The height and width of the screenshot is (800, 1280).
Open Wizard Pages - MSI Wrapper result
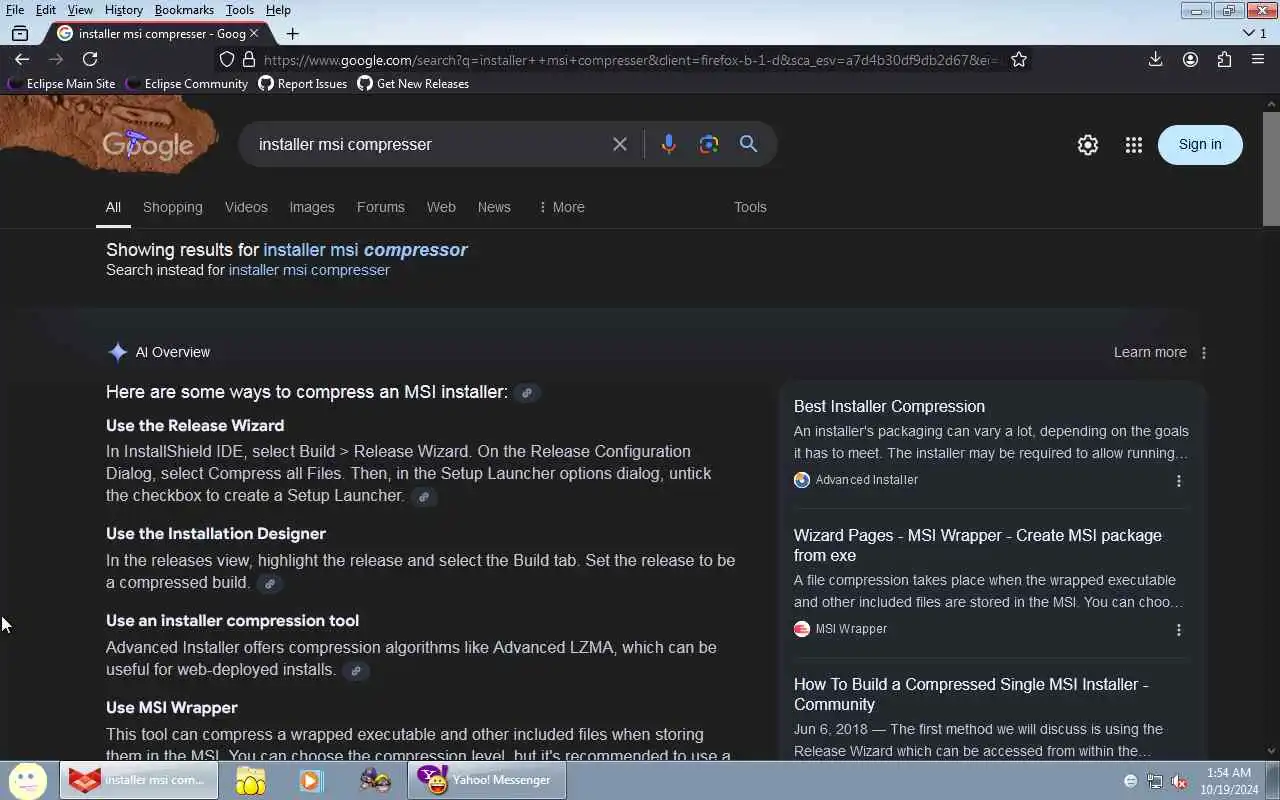tap(978, 545)
